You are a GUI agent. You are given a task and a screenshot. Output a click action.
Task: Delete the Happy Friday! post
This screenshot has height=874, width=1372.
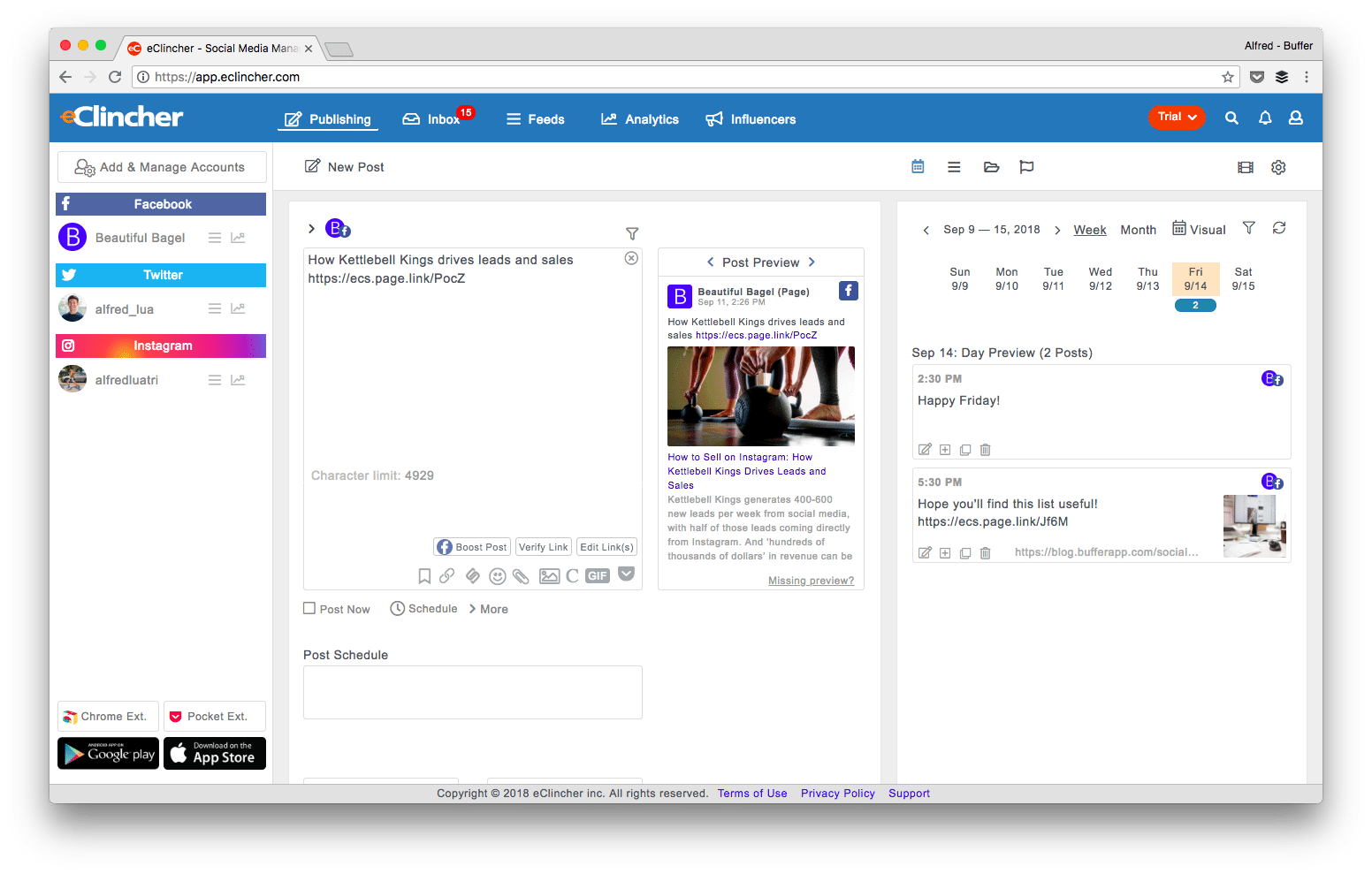(x=986, y=450)
